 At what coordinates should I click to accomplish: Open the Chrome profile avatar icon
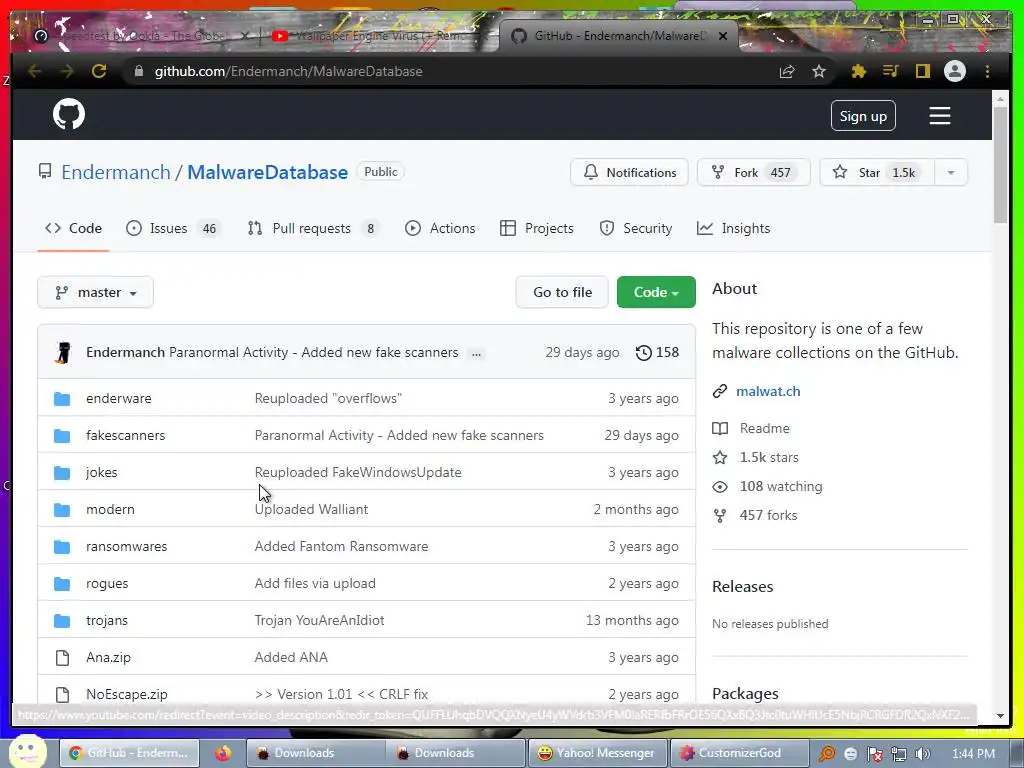(955, 71)
